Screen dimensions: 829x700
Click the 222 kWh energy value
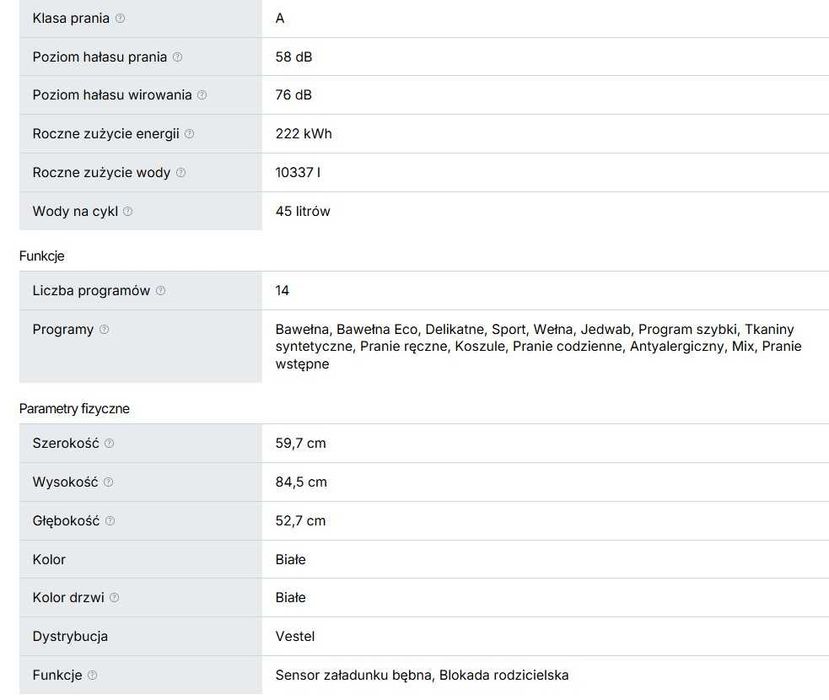304,133
